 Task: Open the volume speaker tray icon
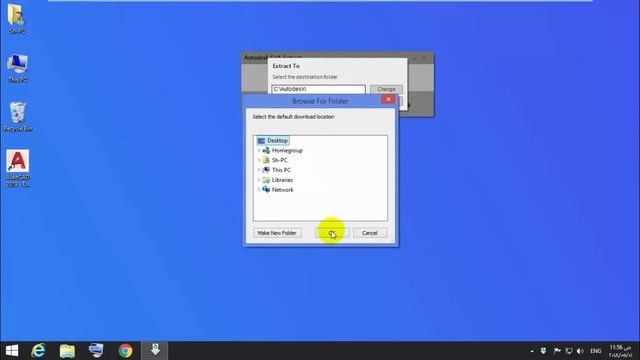pos(580,351)
